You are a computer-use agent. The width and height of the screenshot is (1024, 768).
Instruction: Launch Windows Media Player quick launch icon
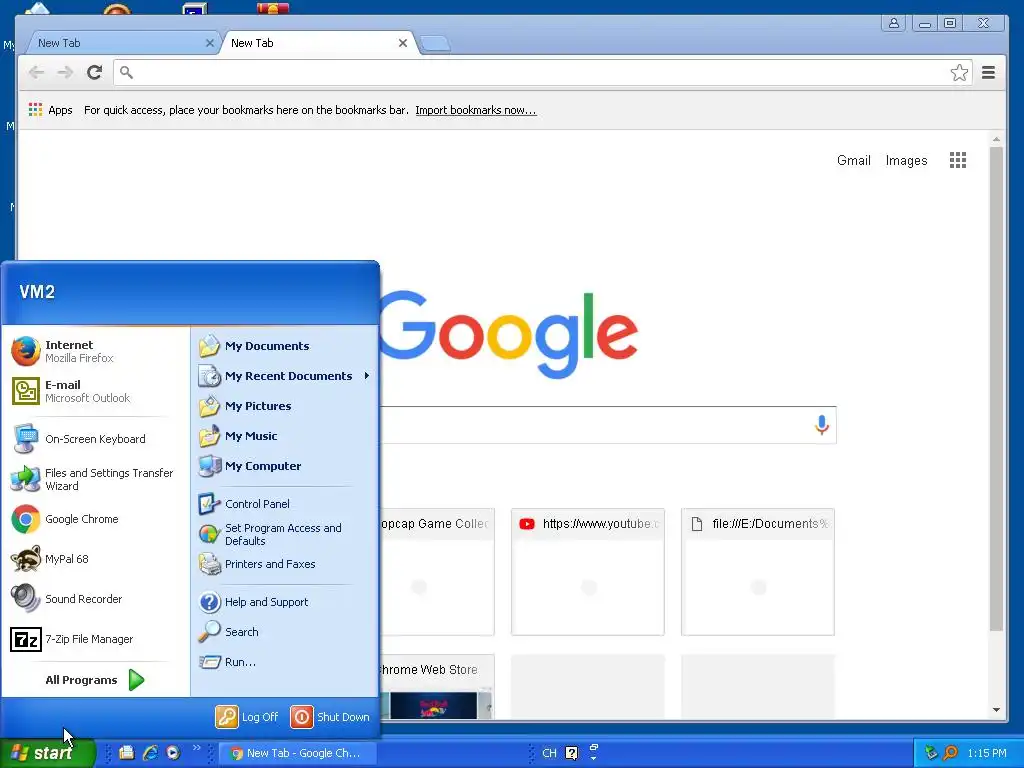[x=173, y=753]
